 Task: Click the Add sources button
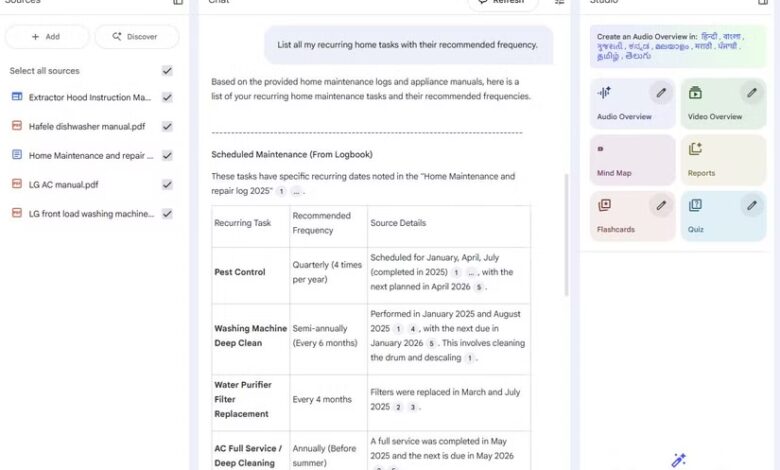(46, 37)
